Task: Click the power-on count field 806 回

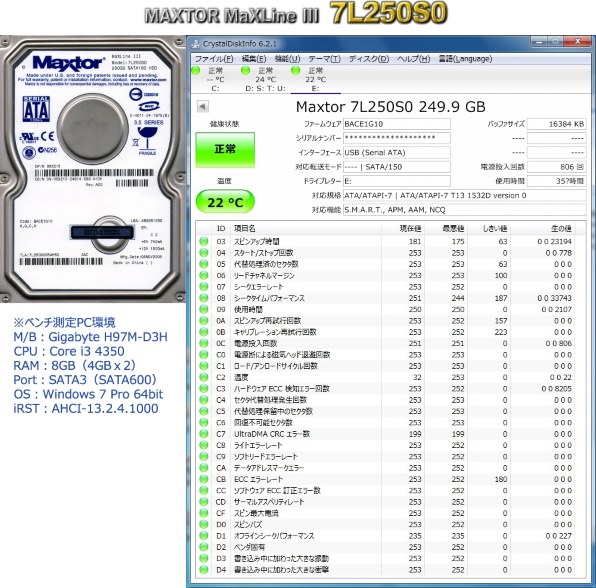Action: 556,167
